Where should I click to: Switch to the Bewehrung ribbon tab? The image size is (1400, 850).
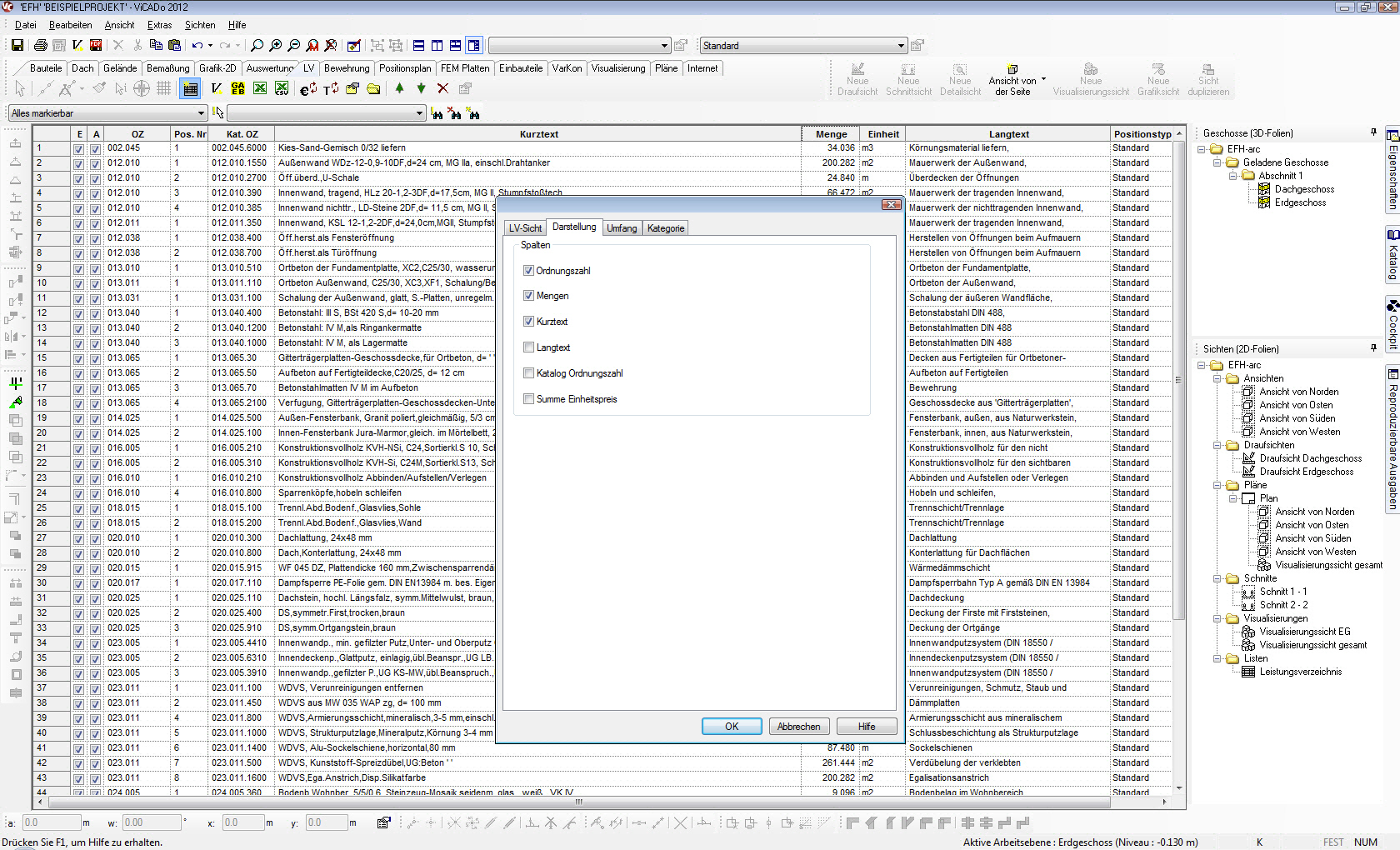(347, 68)
